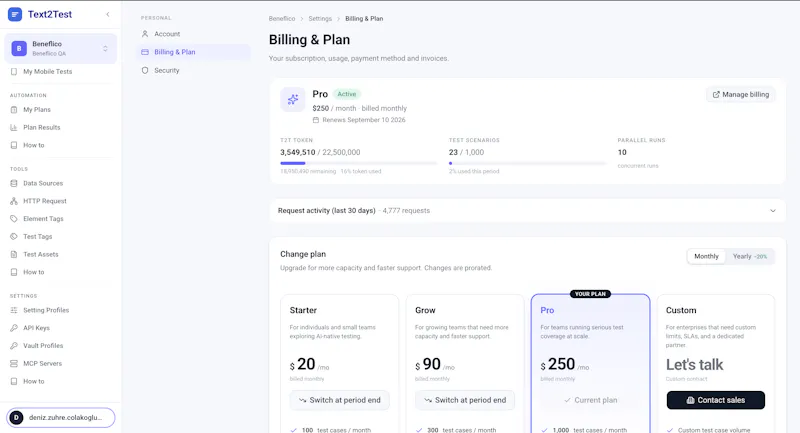Go to Settings in the breadcrumb
This screenshot has height=433, width=800.
click(320, 18)
